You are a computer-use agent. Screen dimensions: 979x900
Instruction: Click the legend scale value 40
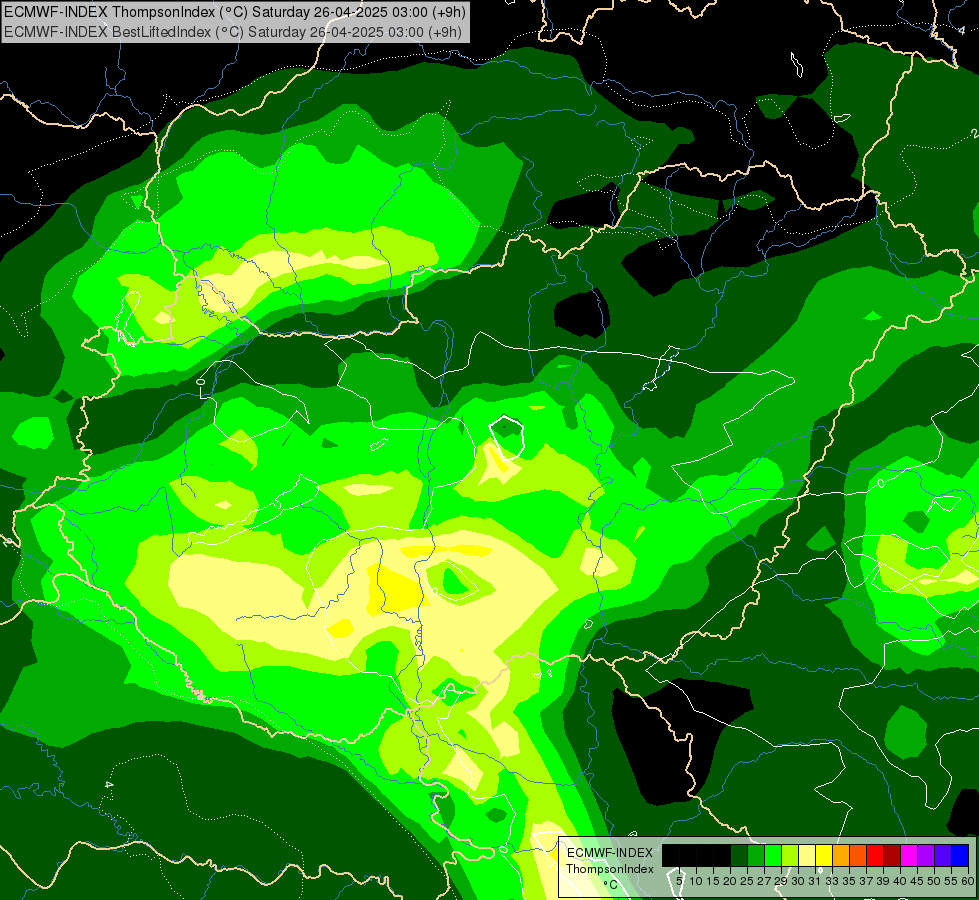click(900, 881)
